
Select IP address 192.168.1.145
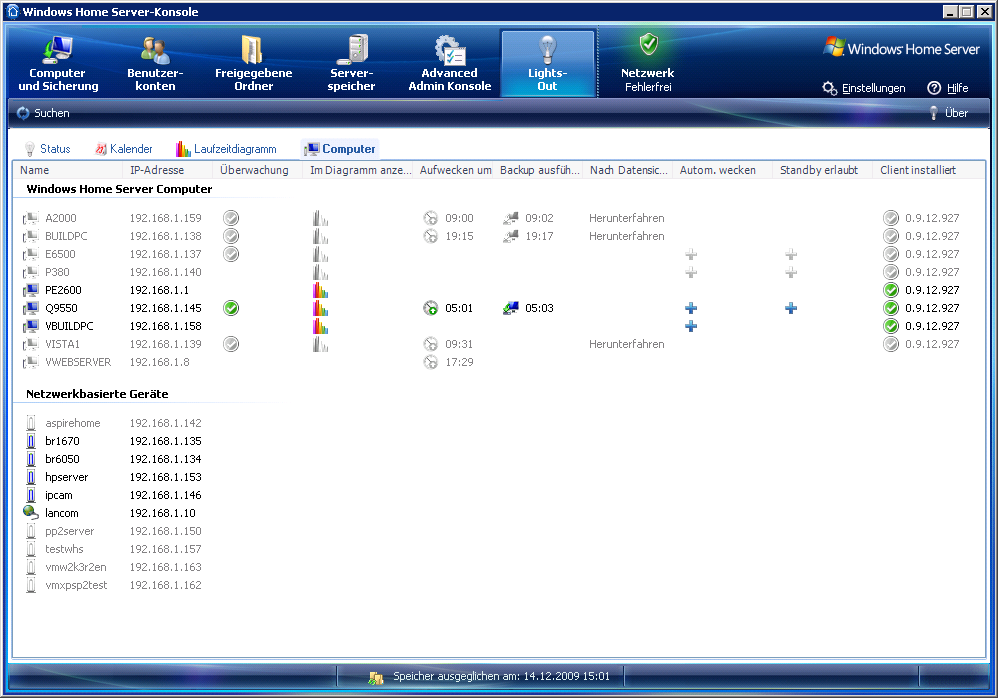pos(165,308)
